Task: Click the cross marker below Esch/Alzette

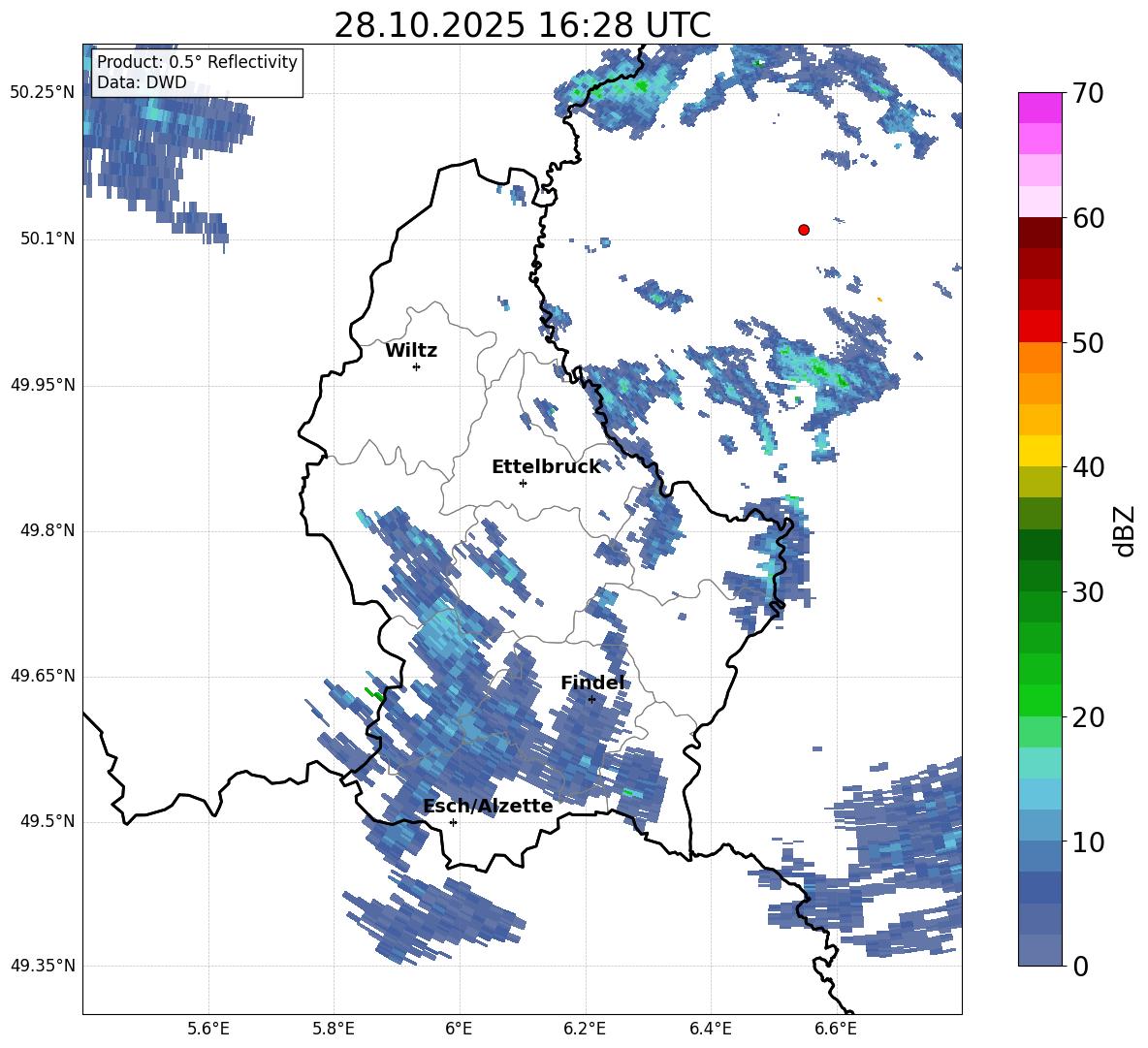Action: [x=453, y=822]
